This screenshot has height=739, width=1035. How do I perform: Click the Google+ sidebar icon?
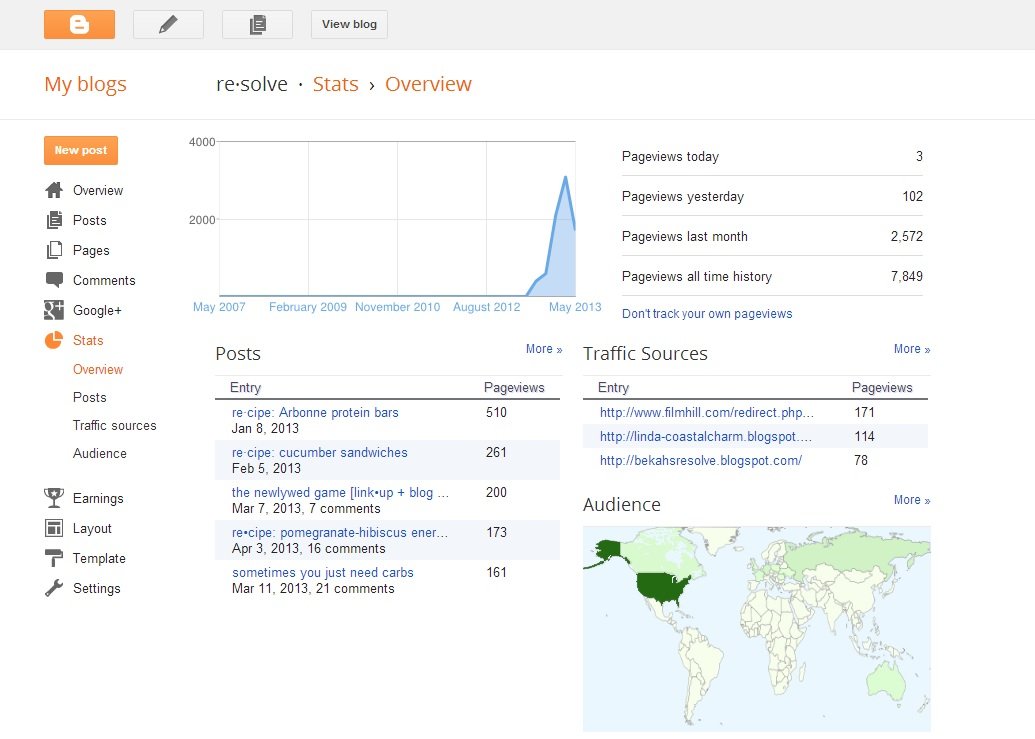click(x=54, y=310)
